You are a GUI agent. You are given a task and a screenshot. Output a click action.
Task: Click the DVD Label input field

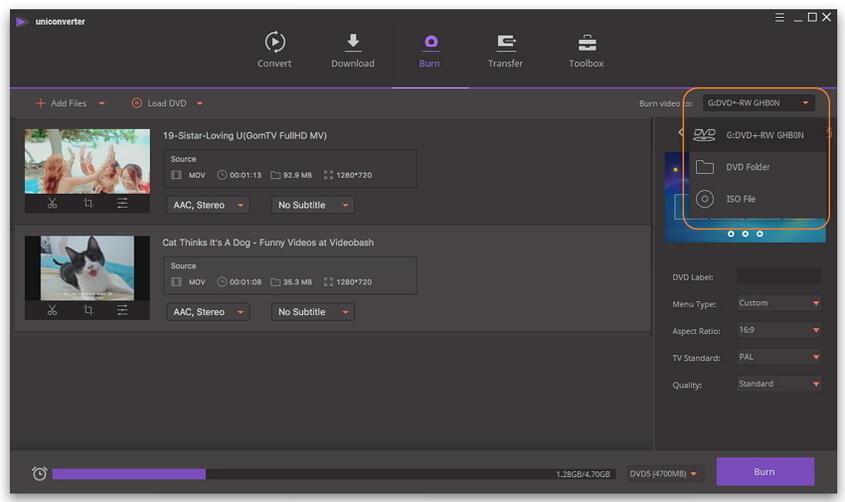click(779, 276)
